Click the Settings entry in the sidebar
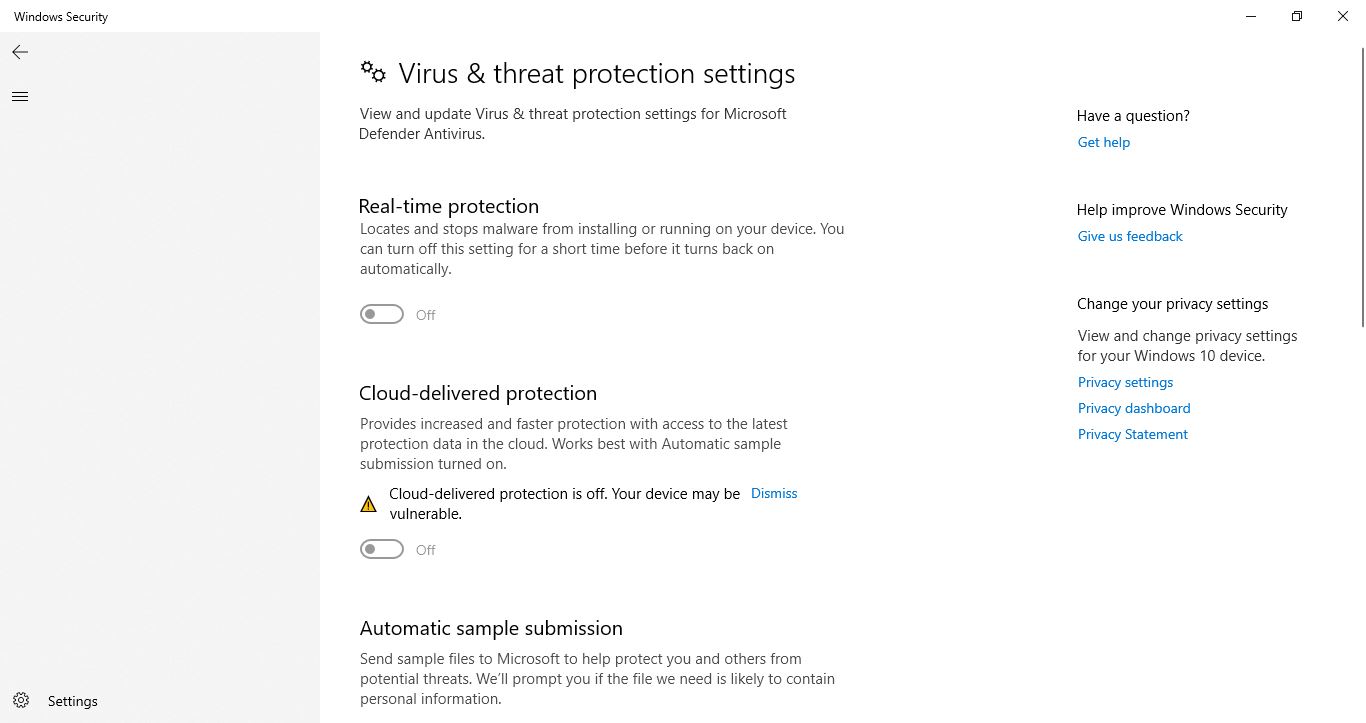 (72, 701)
